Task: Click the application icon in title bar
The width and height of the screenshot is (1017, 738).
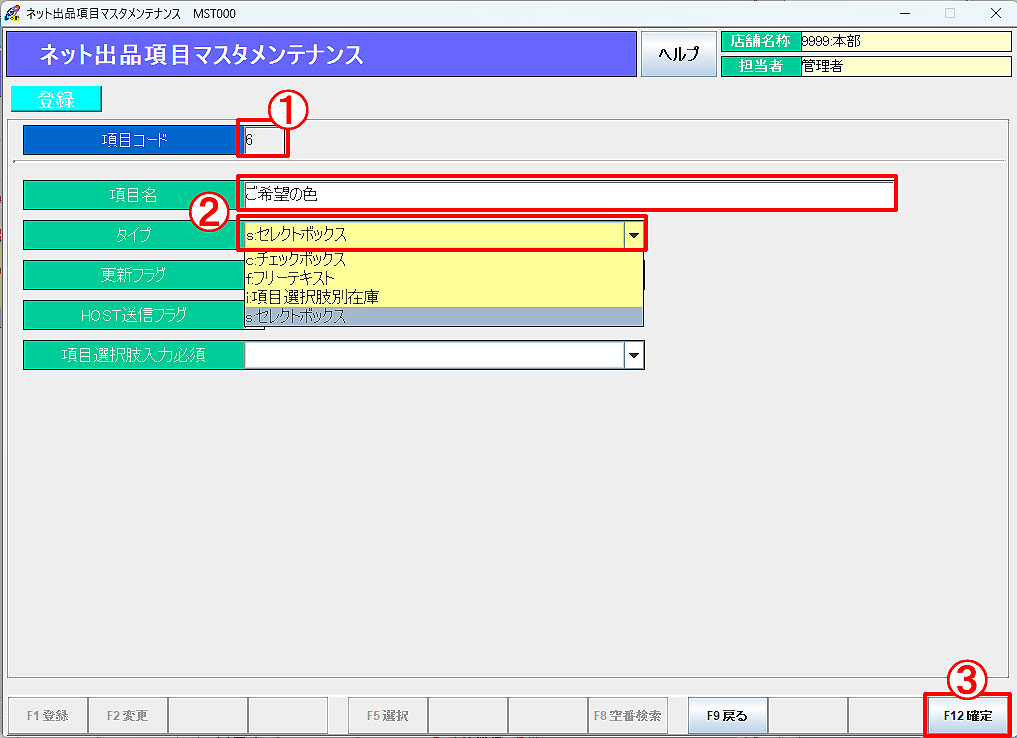Action: coord(12,13)
